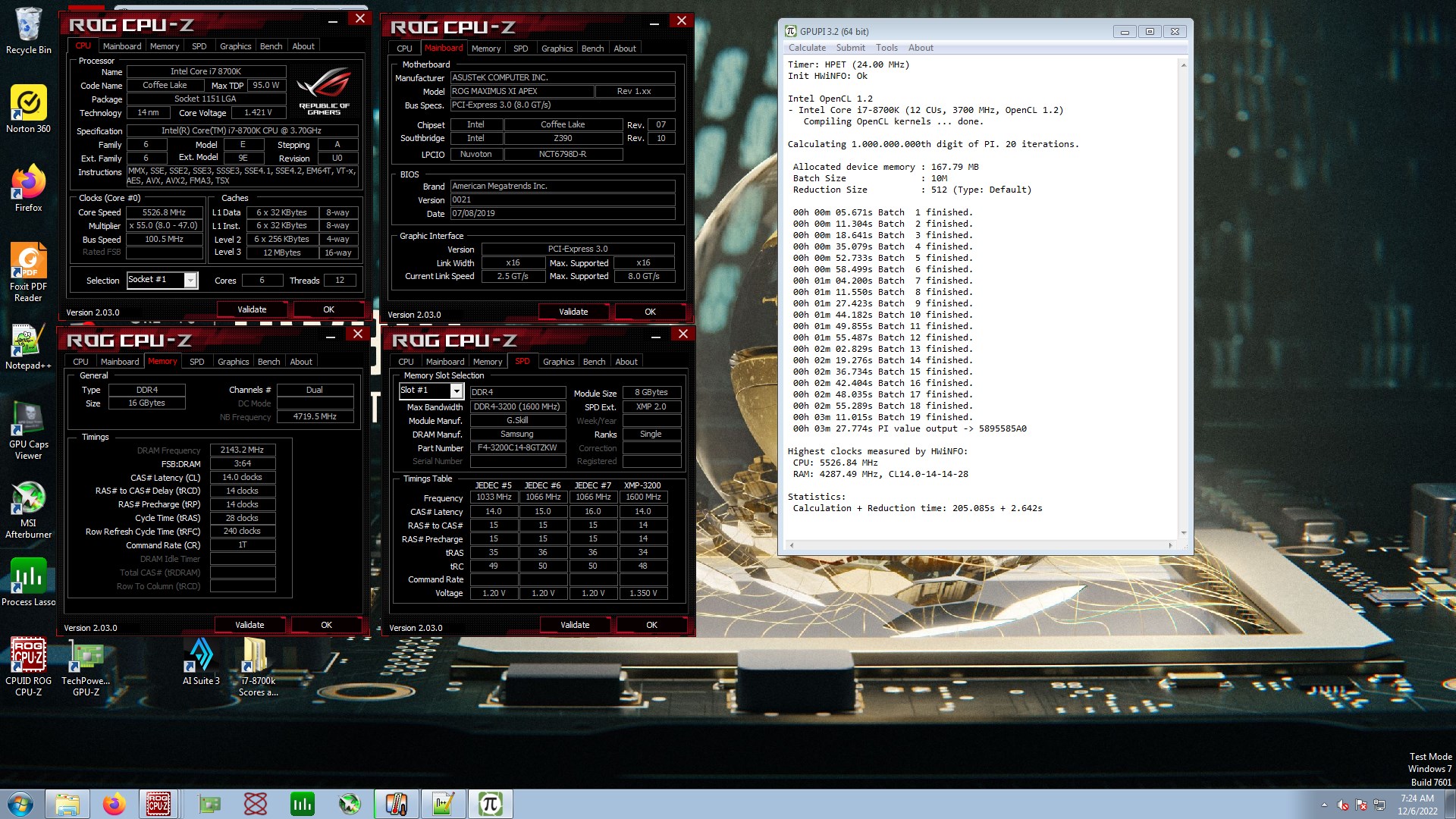Show hidden tray icons arrow

[1324, 805]
